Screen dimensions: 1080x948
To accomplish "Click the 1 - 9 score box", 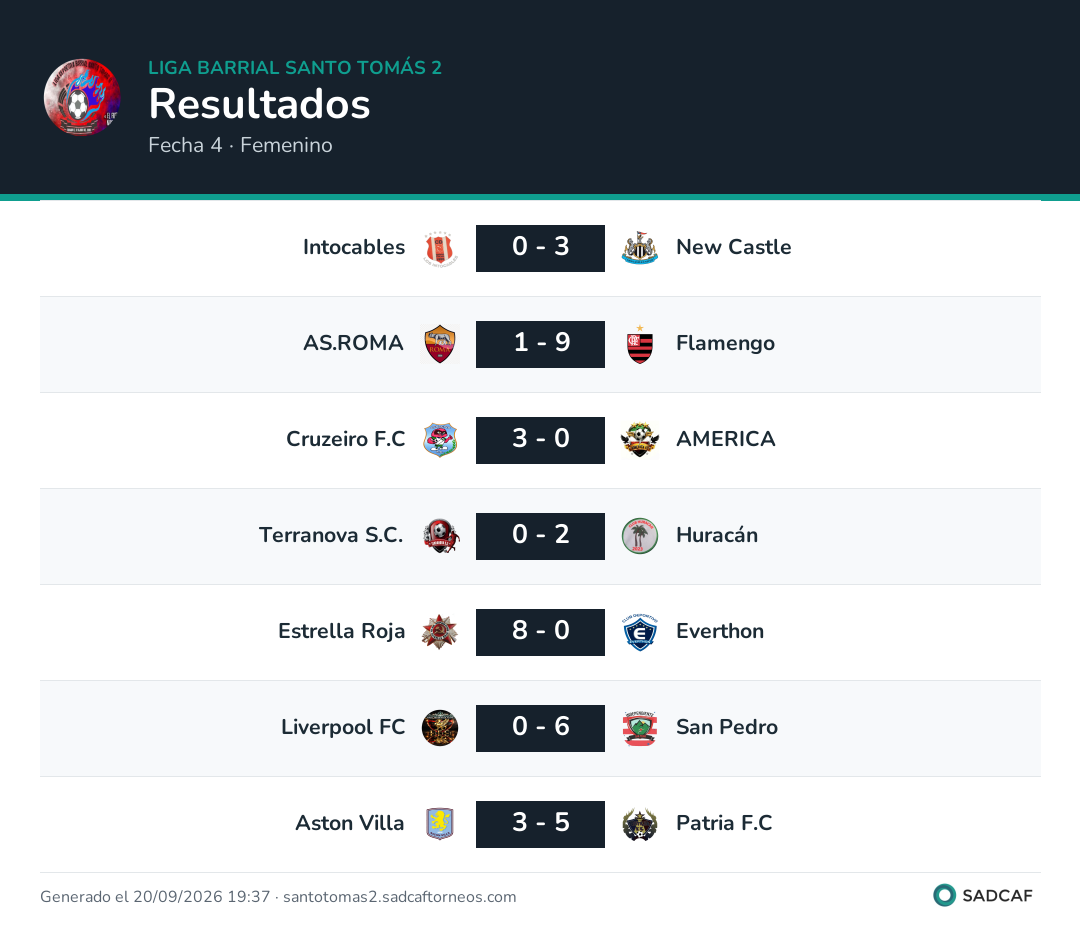I will point(541,344).
